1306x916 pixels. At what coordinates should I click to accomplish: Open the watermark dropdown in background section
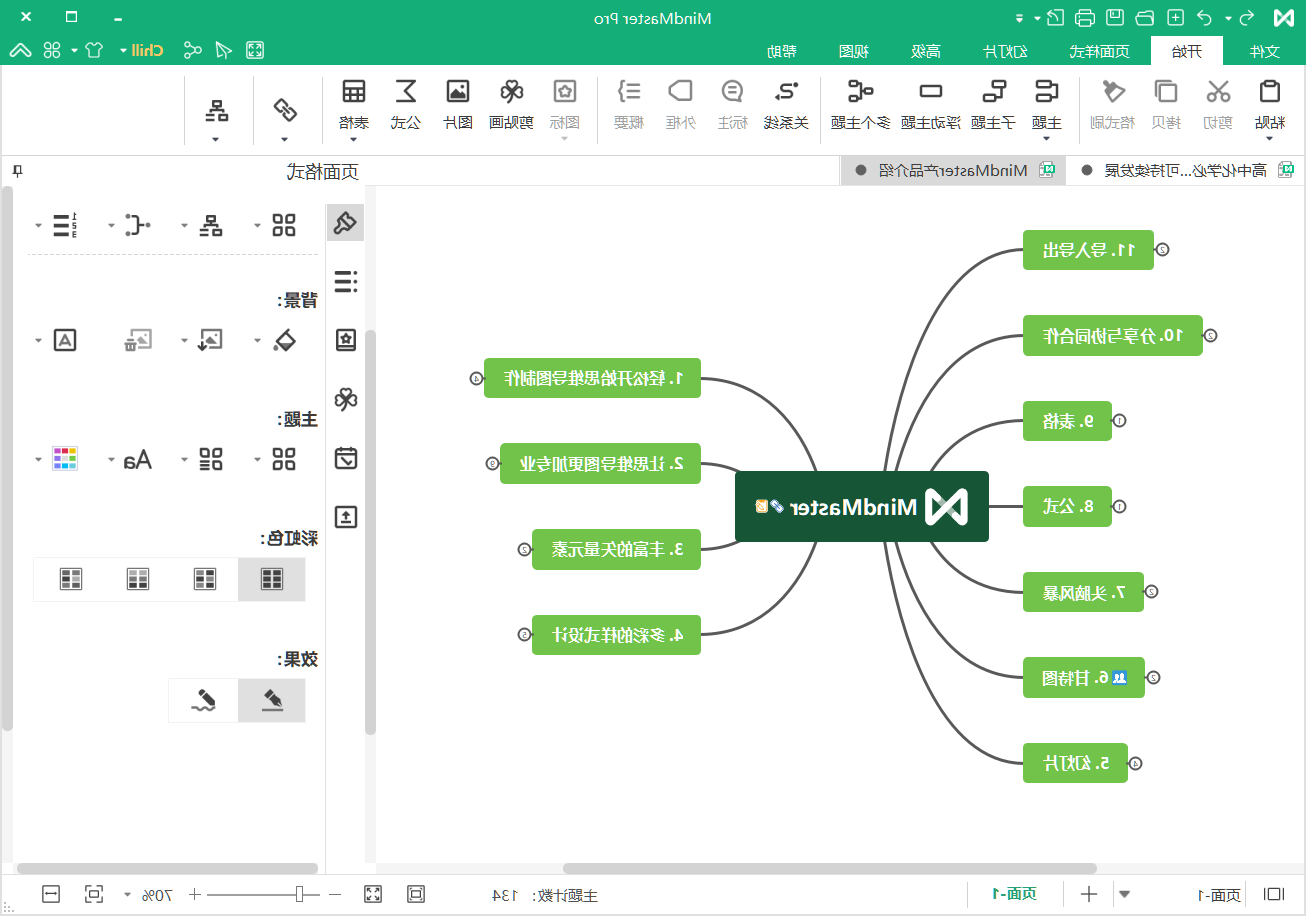tap(39, 341)
